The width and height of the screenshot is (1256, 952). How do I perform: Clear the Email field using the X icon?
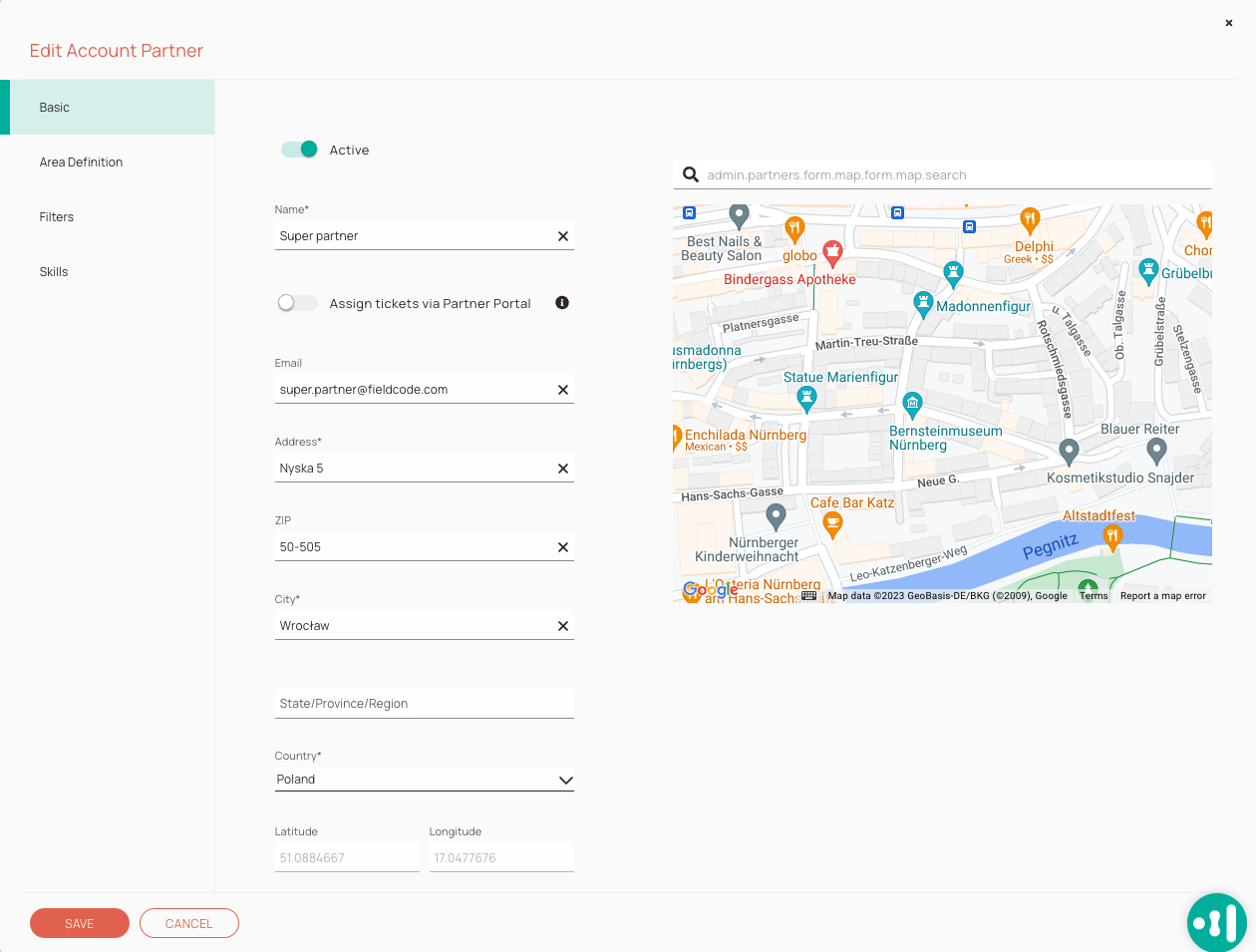point(562,389)
